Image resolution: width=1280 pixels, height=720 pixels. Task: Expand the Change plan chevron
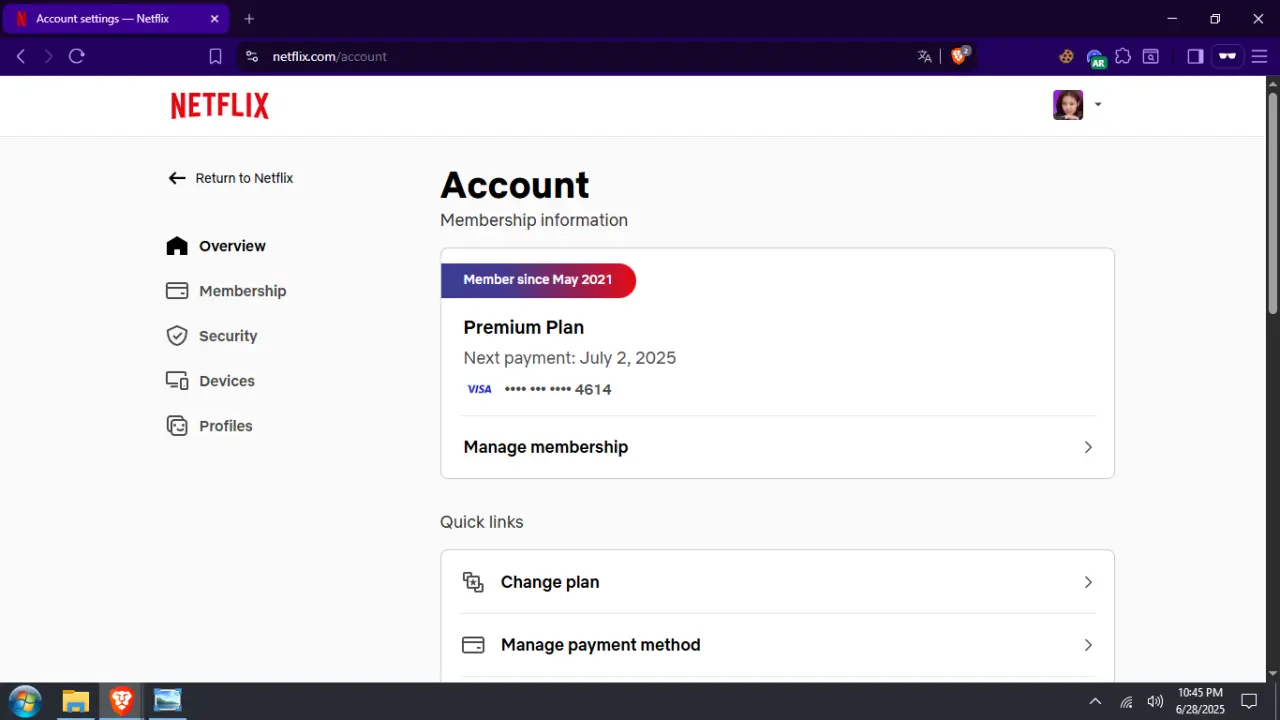click(x=1088, y=582)
